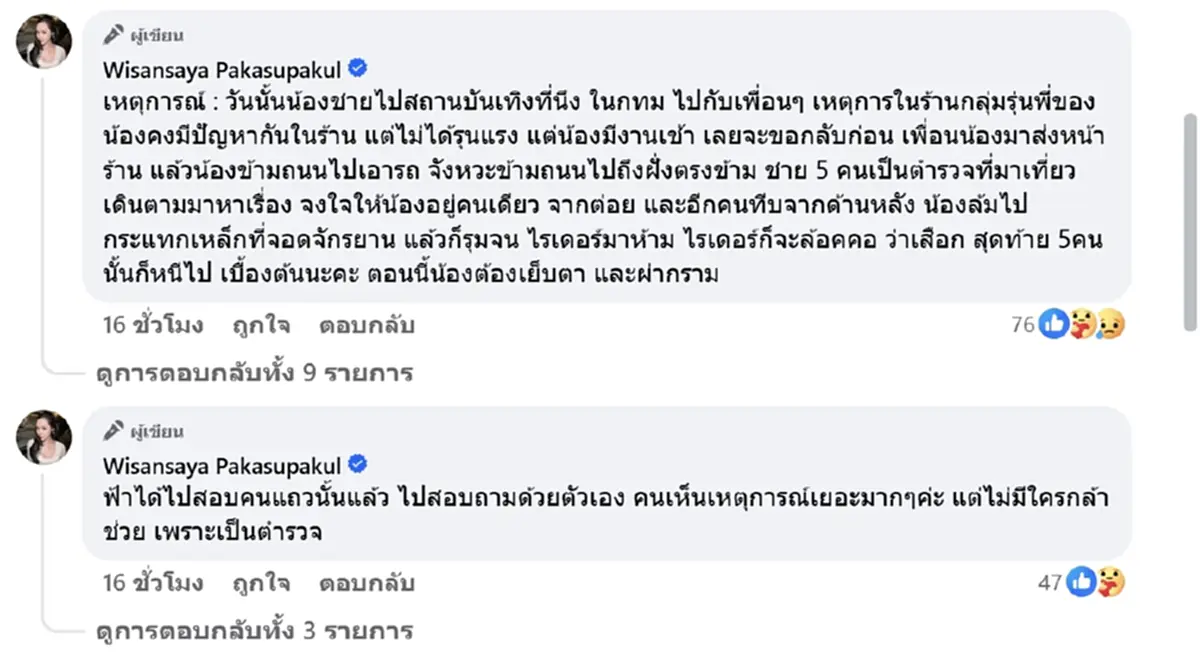Open the first comment's profile picture
The image size is (1200, 654).
point(41,41)
